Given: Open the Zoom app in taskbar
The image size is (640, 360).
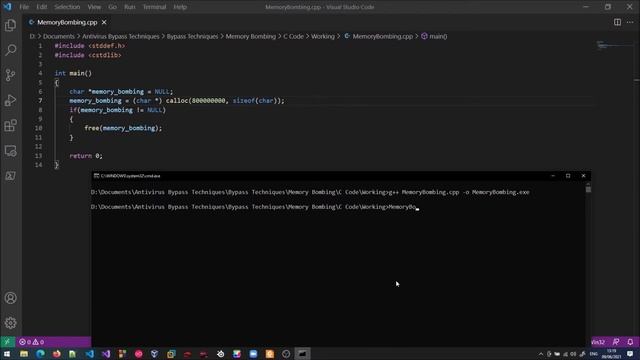Looking at the screenshot, I should (253, 354).
